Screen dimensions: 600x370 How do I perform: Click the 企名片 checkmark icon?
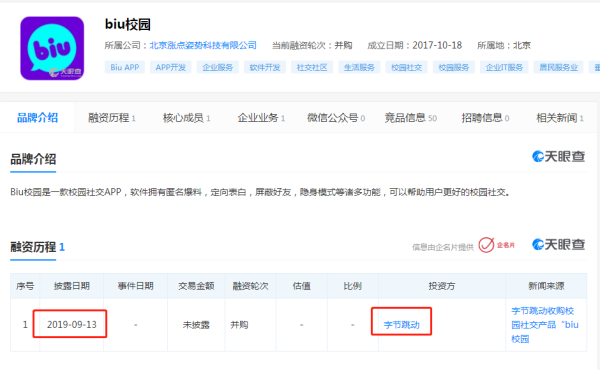point(486,245)
